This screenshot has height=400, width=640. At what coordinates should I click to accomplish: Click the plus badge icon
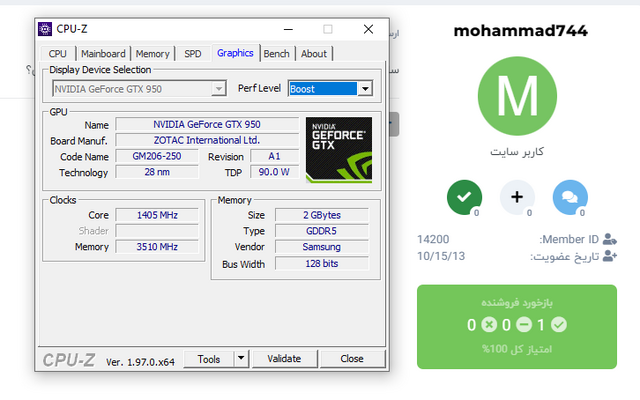[516, 198]
